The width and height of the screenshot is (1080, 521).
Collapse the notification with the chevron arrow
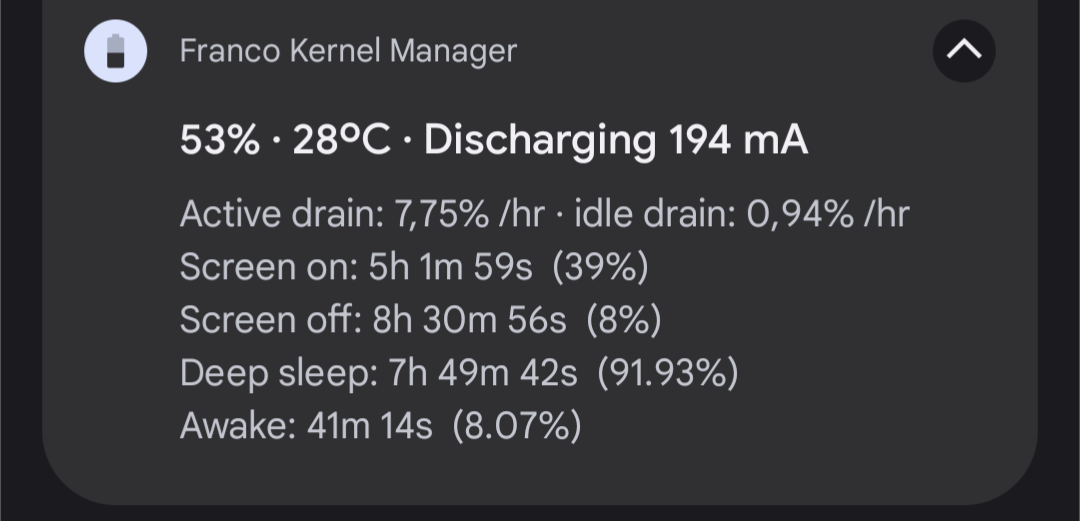[x=963, y=50]
